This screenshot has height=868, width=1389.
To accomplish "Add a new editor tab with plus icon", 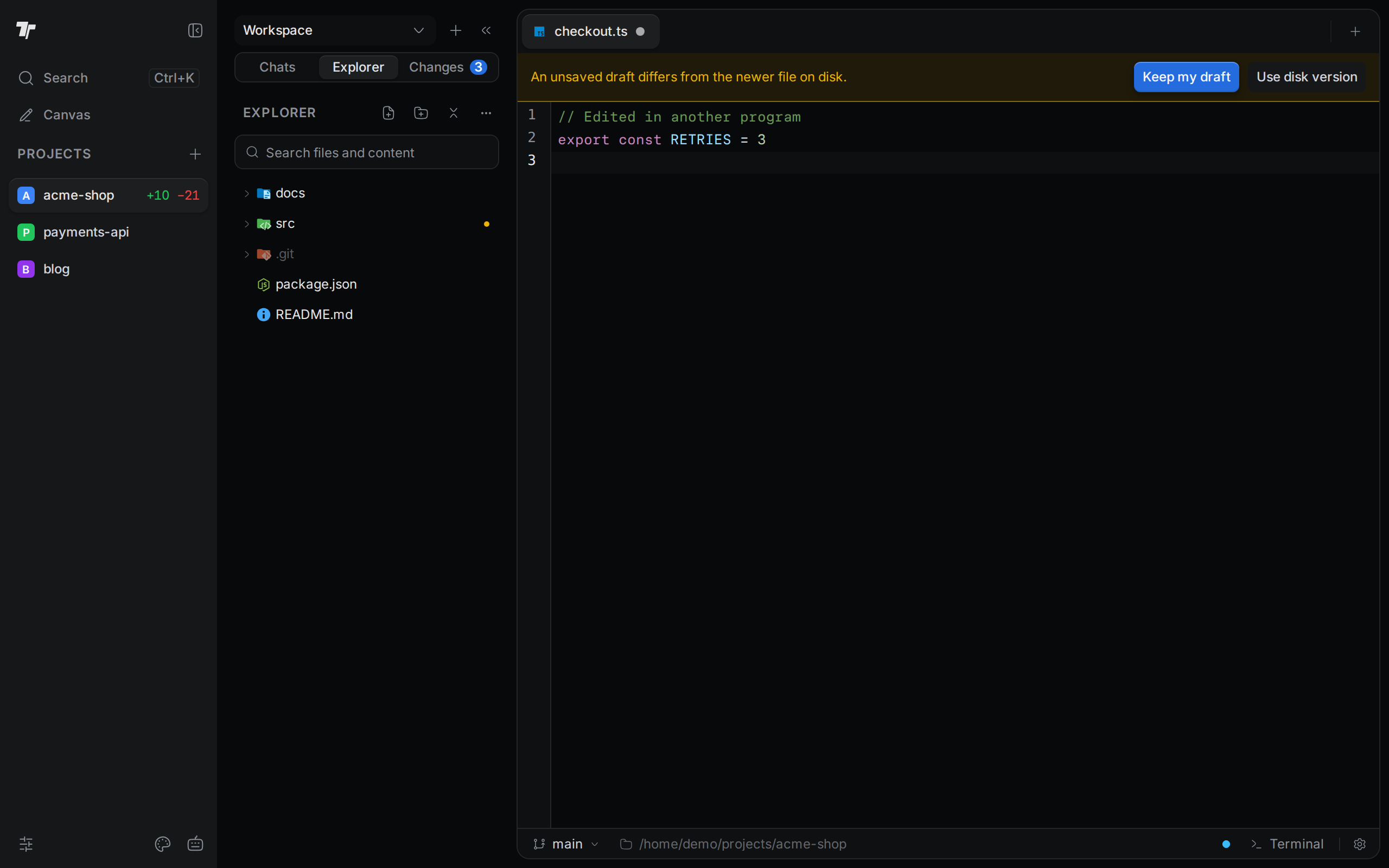I will coord(1355,31).
